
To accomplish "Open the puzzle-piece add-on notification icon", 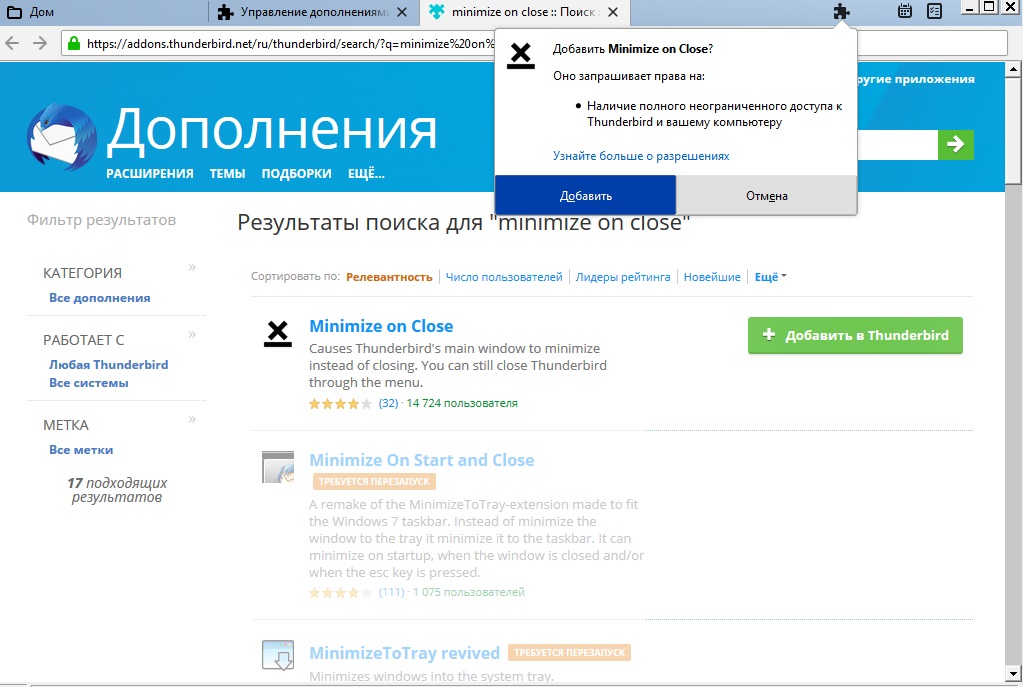I will click(842, 11).
